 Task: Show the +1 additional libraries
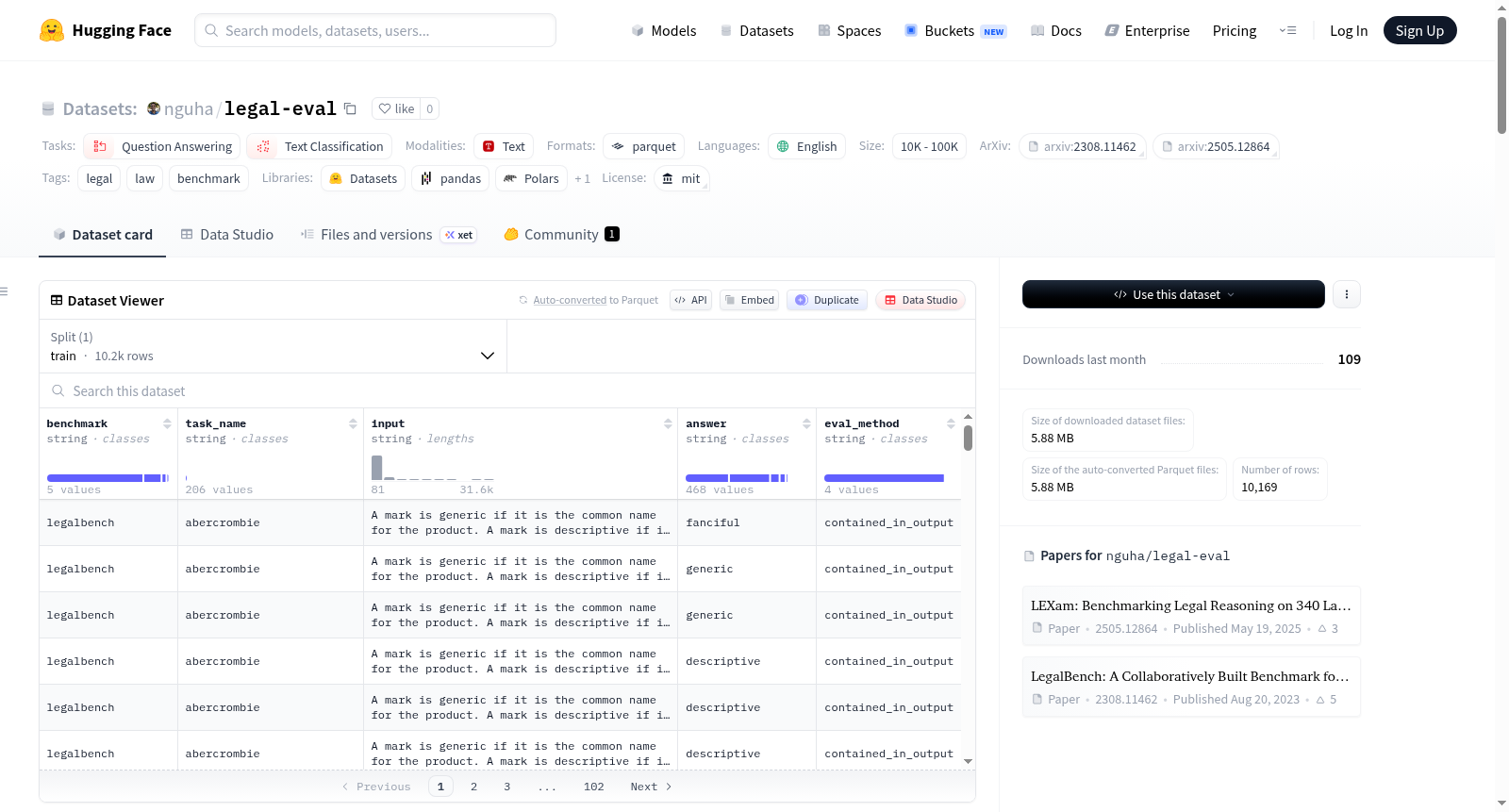coord(582,178)
